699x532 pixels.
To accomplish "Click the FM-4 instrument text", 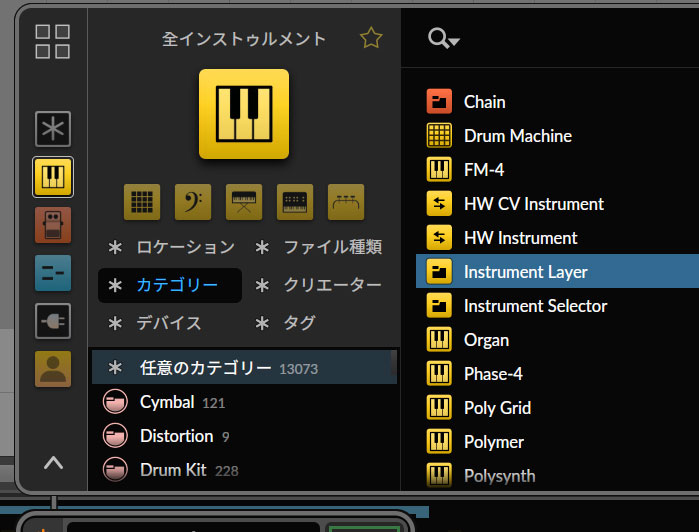I will coord(484,170).
